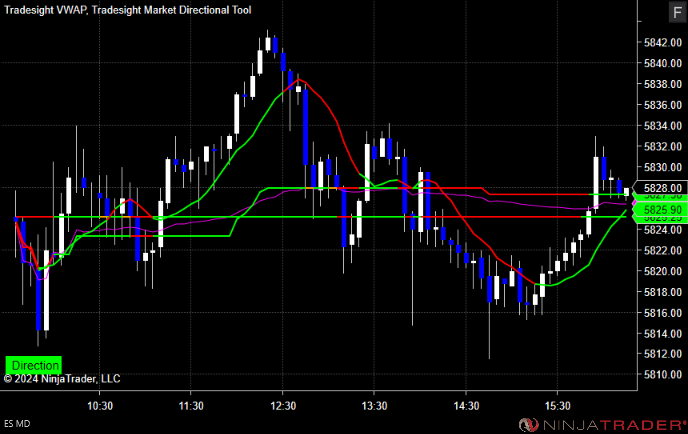
Task: Click the 5842.00 price axis label
Action: point(663,43)
